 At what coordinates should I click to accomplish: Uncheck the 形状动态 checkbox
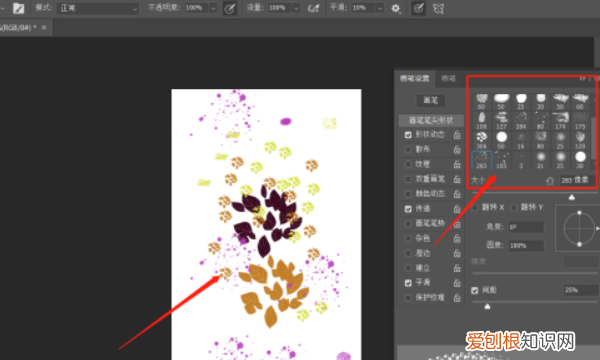coord(408,135)
